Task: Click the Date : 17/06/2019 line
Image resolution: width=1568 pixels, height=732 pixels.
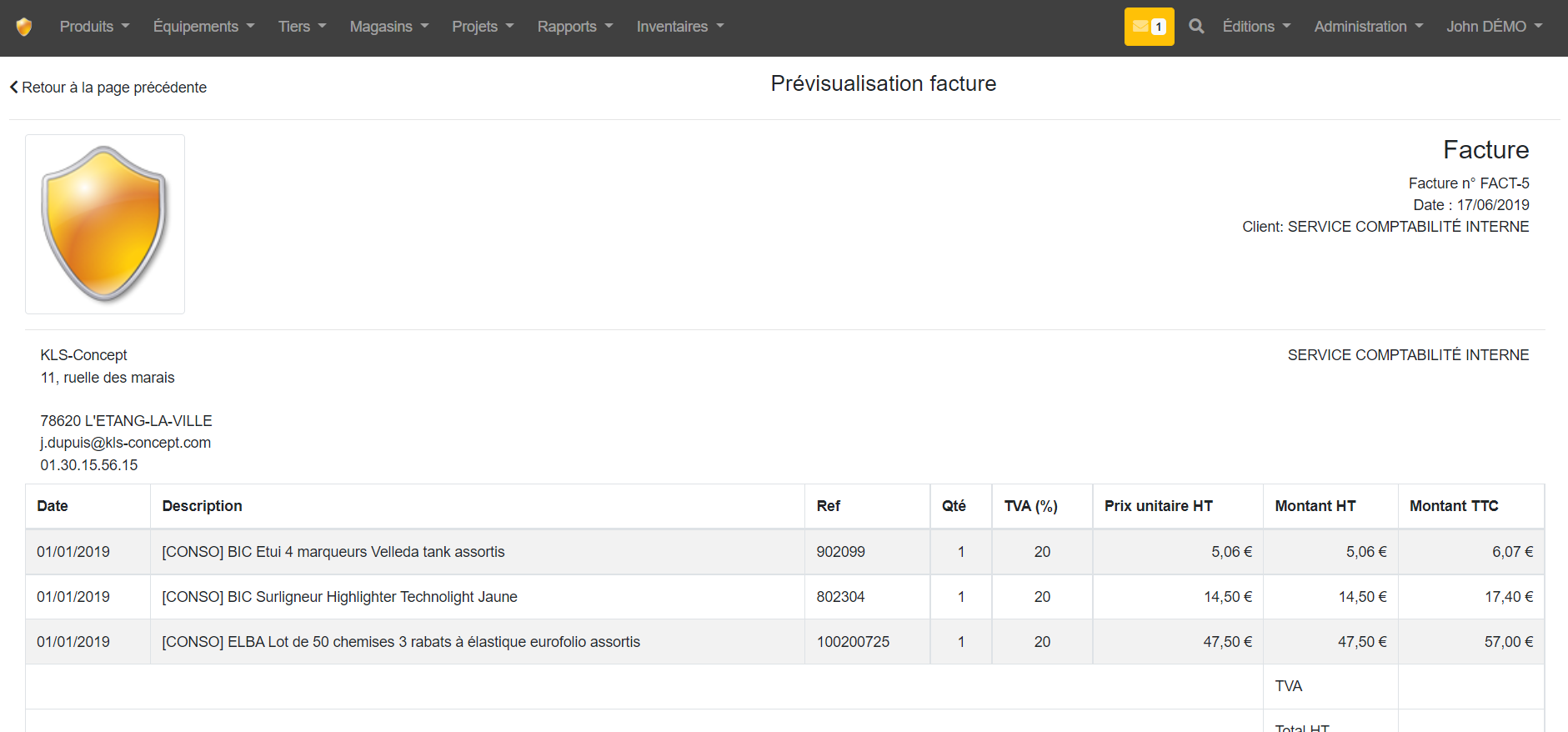Action: pyautogui.click(x=1471, y=205)
